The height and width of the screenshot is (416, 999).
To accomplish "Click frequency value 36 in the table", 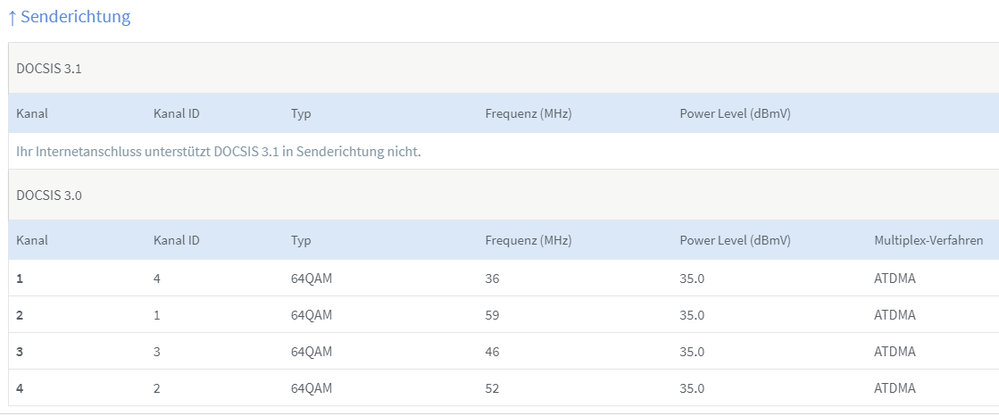I will coord(492,278).
